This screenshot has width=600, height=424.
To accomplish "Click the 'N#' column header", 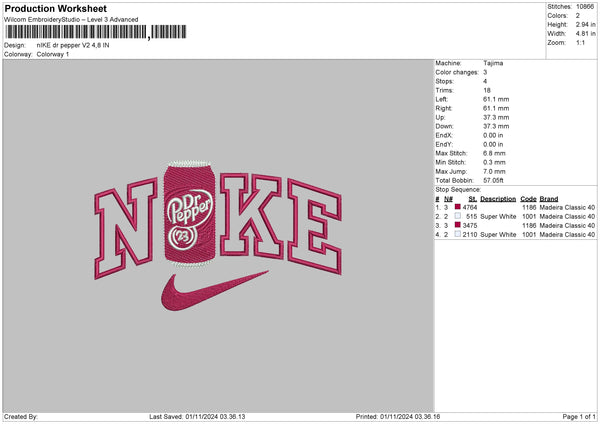I will [x=448, y=199].
